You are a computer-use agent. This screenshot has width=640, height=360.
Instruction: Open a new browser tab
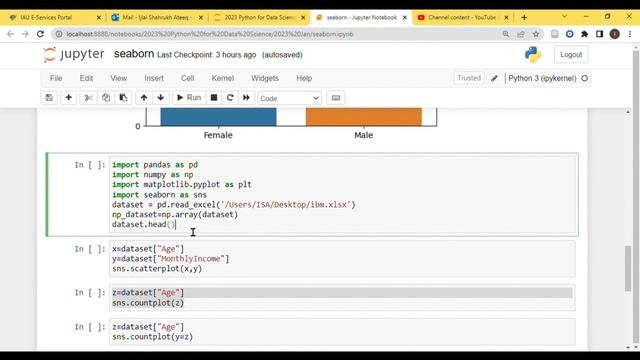click(x=524, y=18)
